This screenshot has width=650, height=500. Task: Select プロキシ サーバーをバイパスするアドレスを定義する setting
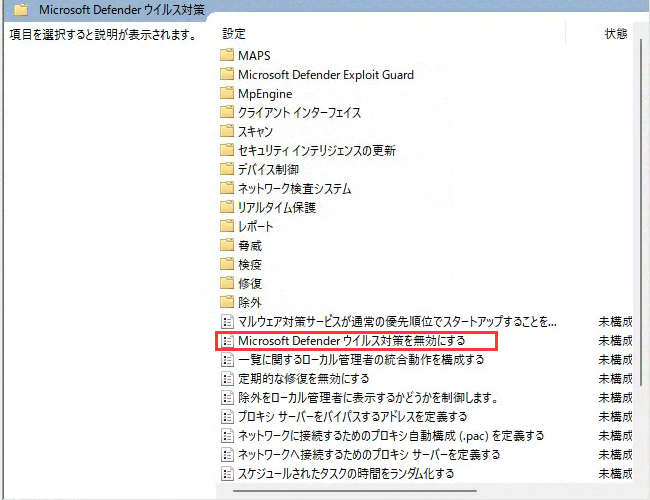pos(353,416)
